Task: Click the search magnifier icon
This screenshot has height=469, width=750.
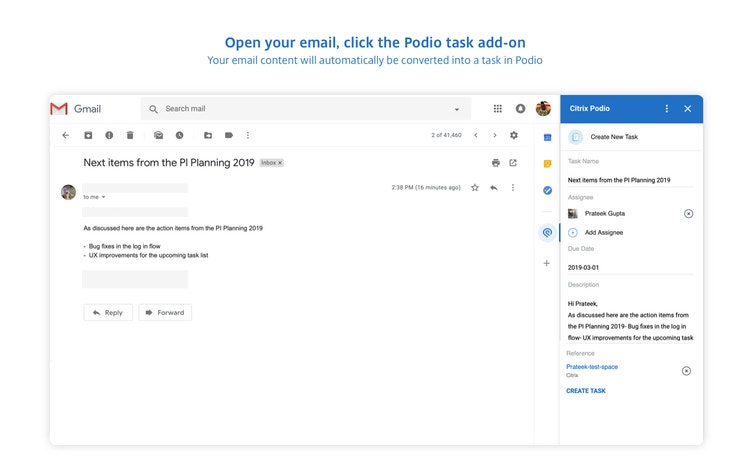Action: click(153, 109)
